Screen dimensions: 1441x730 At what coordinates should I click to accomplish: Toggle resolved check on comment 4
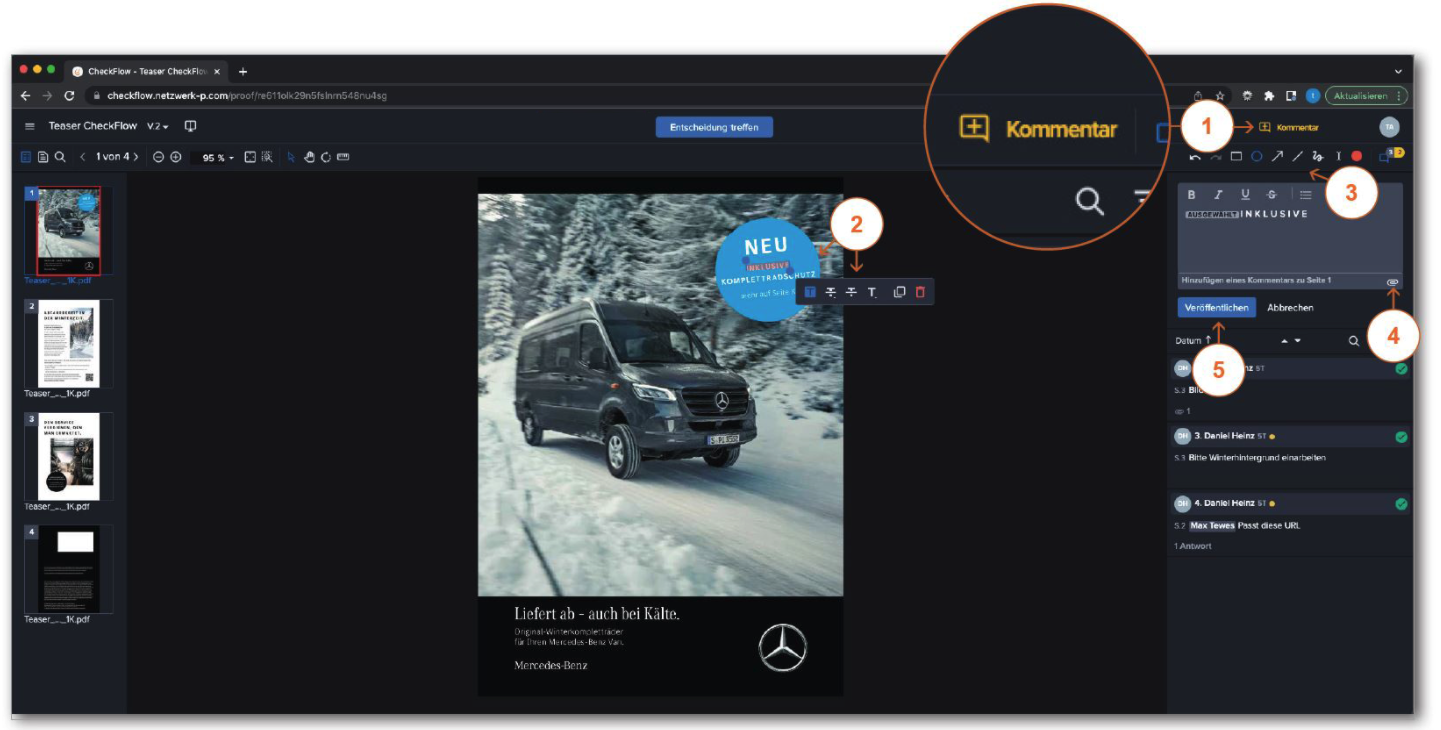click(1401, 504)
